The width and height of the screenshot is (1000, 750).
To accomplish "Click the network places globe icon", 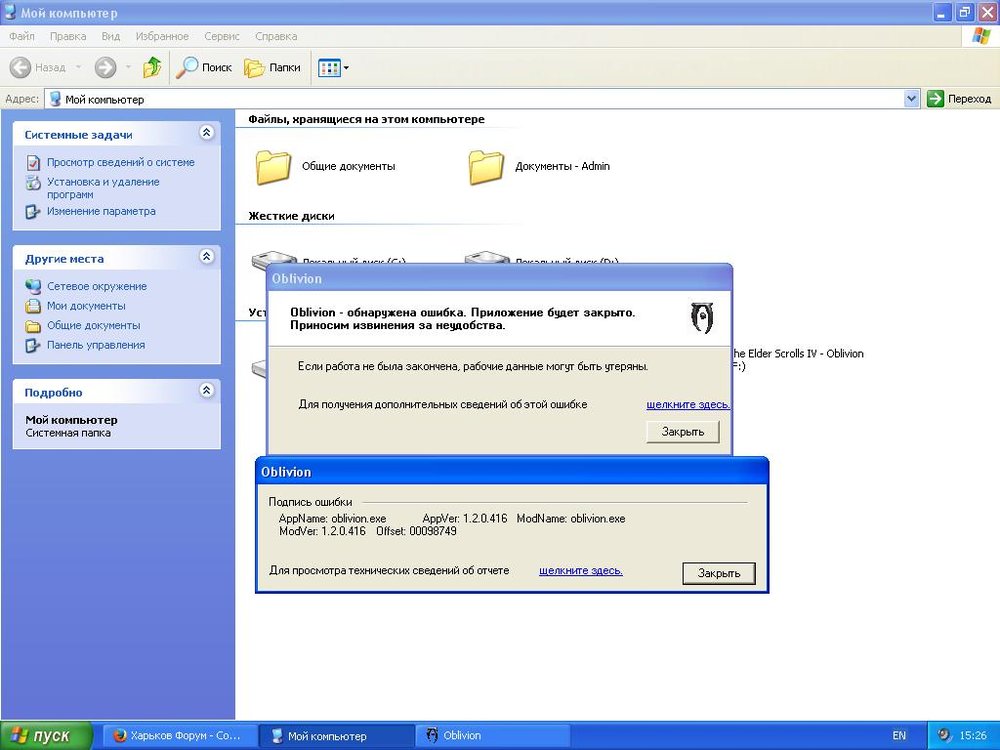I will point(33,286).
